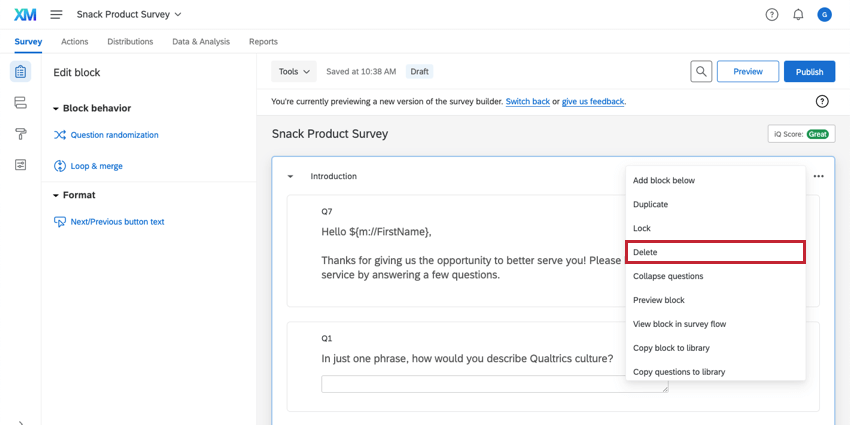Open the Look and feel paint roller icon
850x425 pixels.
pos(20,134)
